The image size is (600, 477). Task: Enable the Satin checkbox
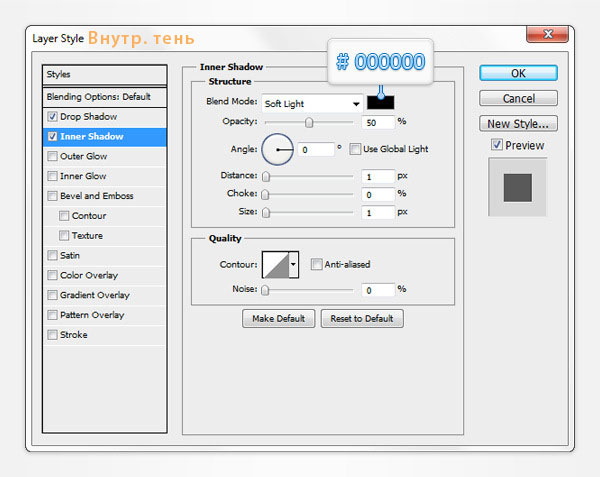click(52, 255)
